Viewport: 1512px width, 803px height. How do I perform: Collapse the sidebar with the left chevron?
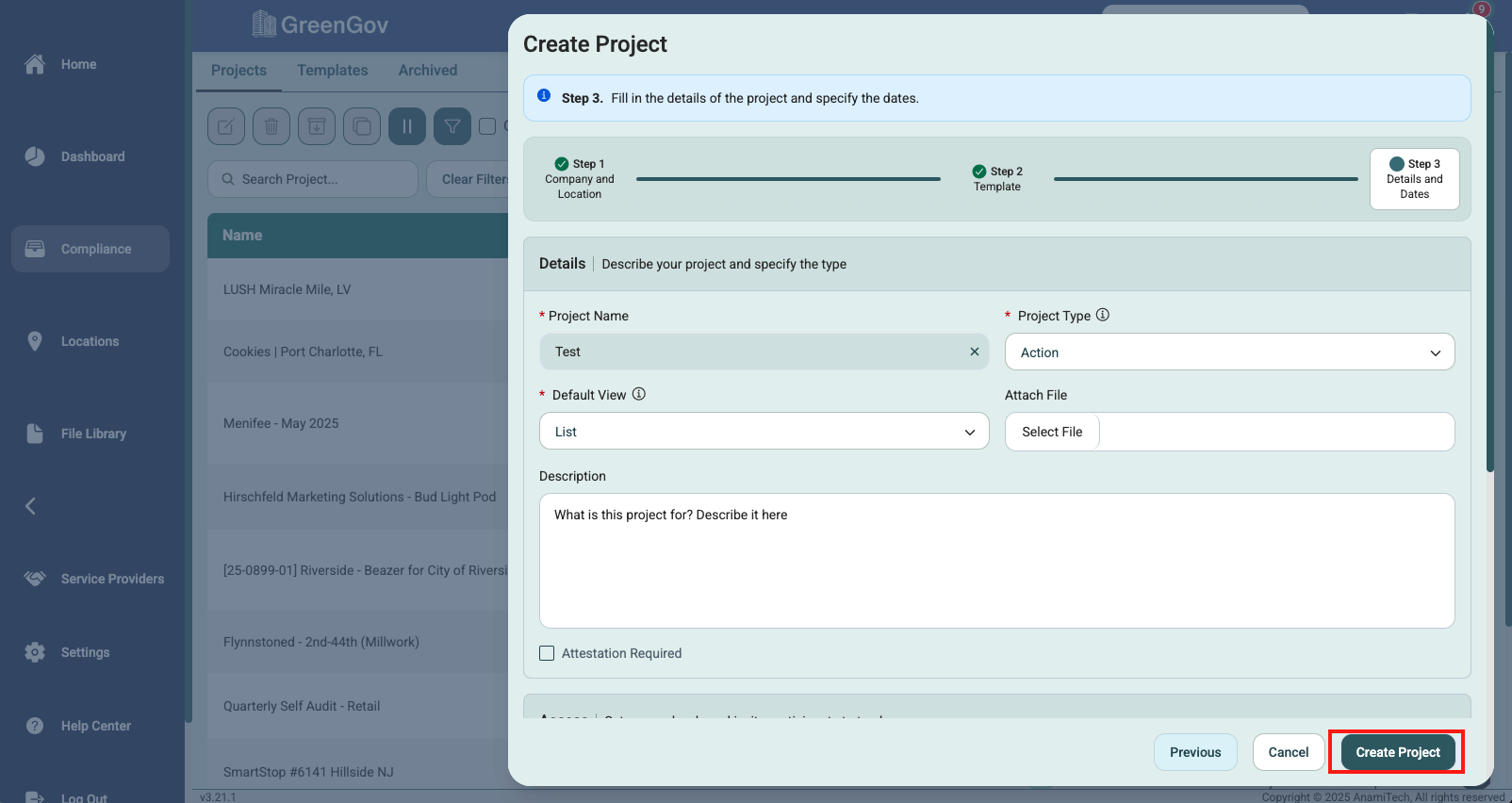coord(30,506)
